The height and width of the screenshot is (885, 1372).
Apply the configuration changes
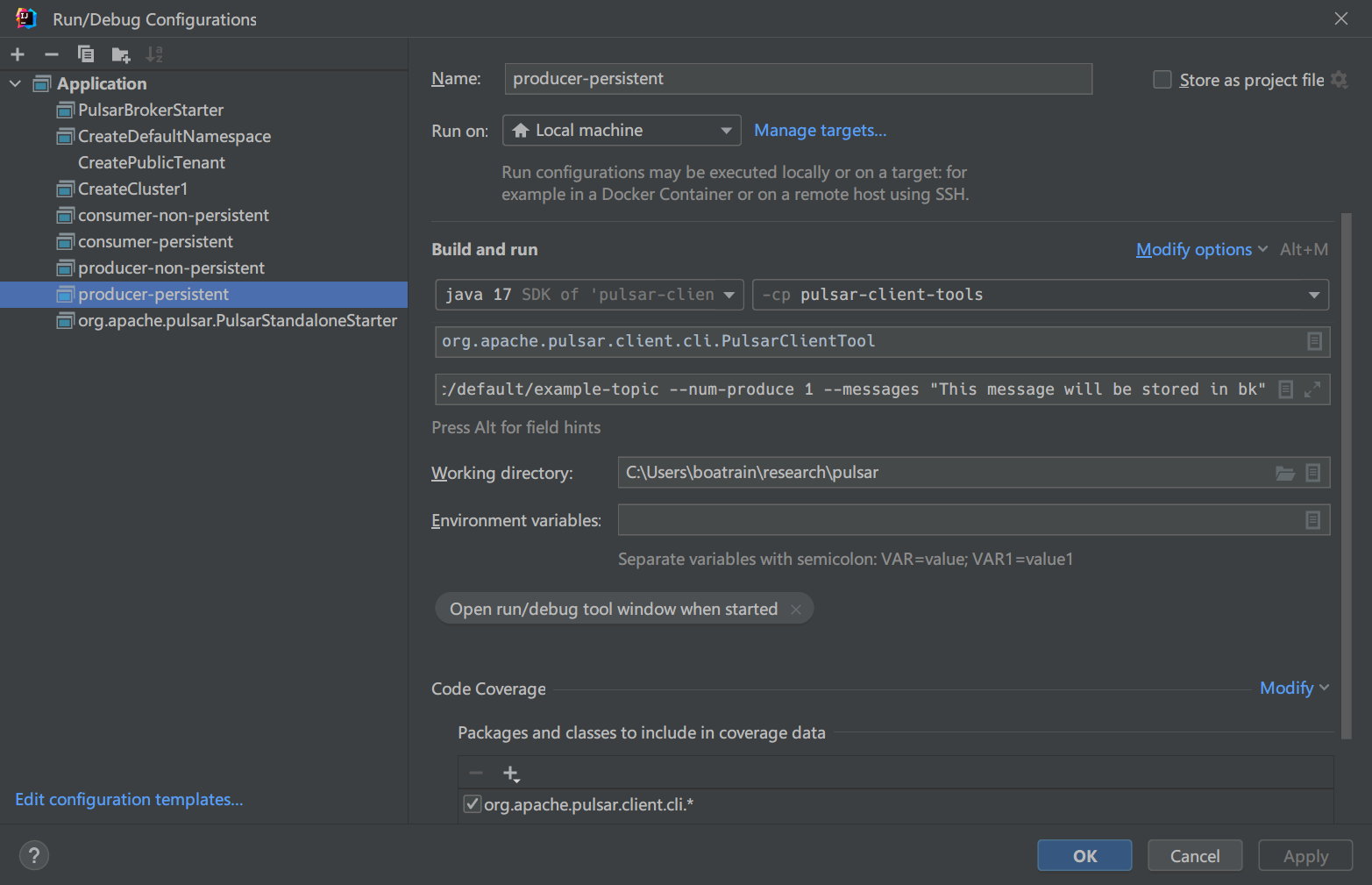click(x=1305, y=855)
